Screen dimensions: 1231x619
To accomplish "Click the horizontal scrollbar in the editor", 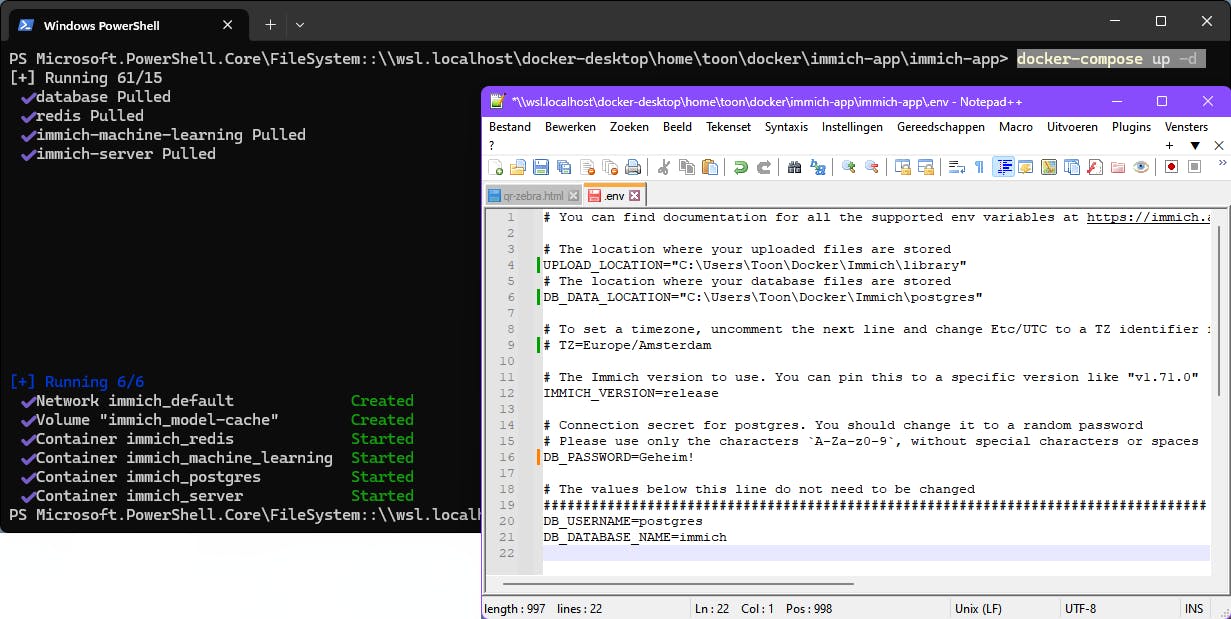I will pos(678,583).
